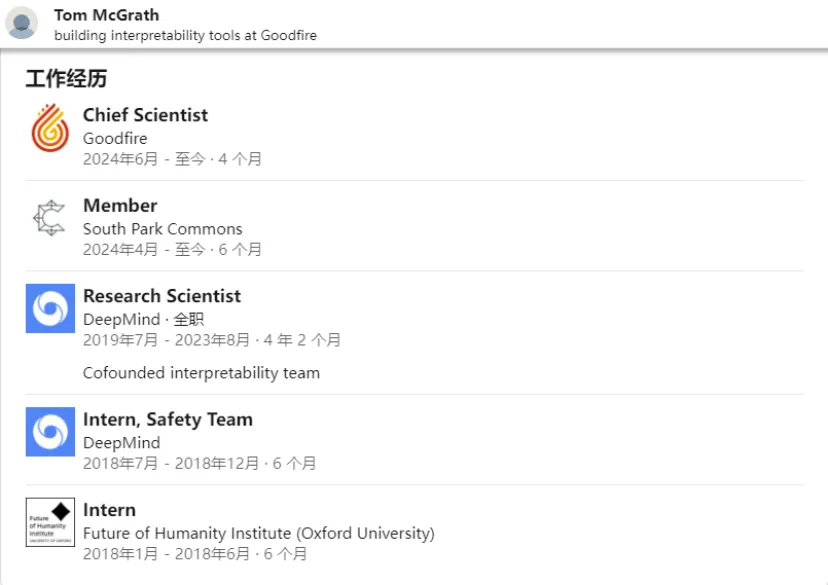Click the Intern, Safety Team title

(168, 419)
